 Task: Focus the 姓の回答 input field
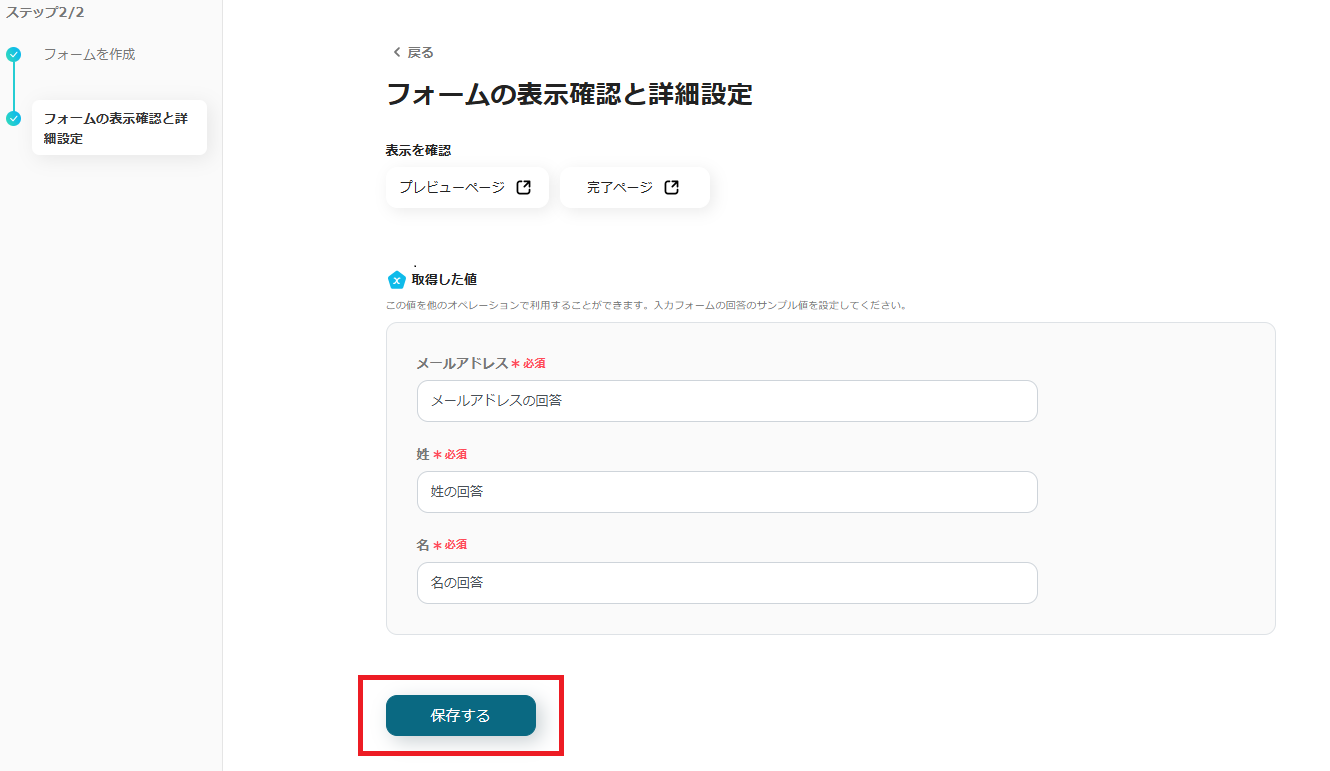(x=727, y=492)
